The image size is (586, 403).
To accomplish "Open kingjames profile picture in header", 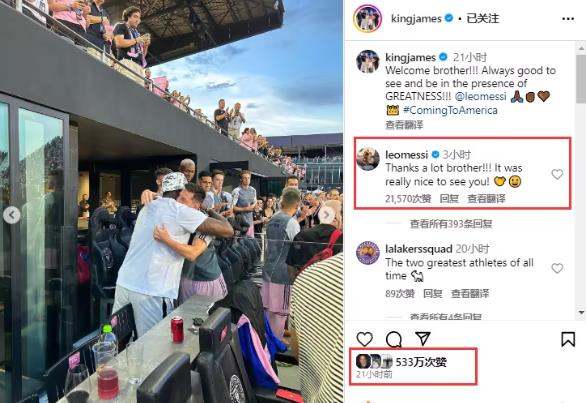I will coord(367,18).
